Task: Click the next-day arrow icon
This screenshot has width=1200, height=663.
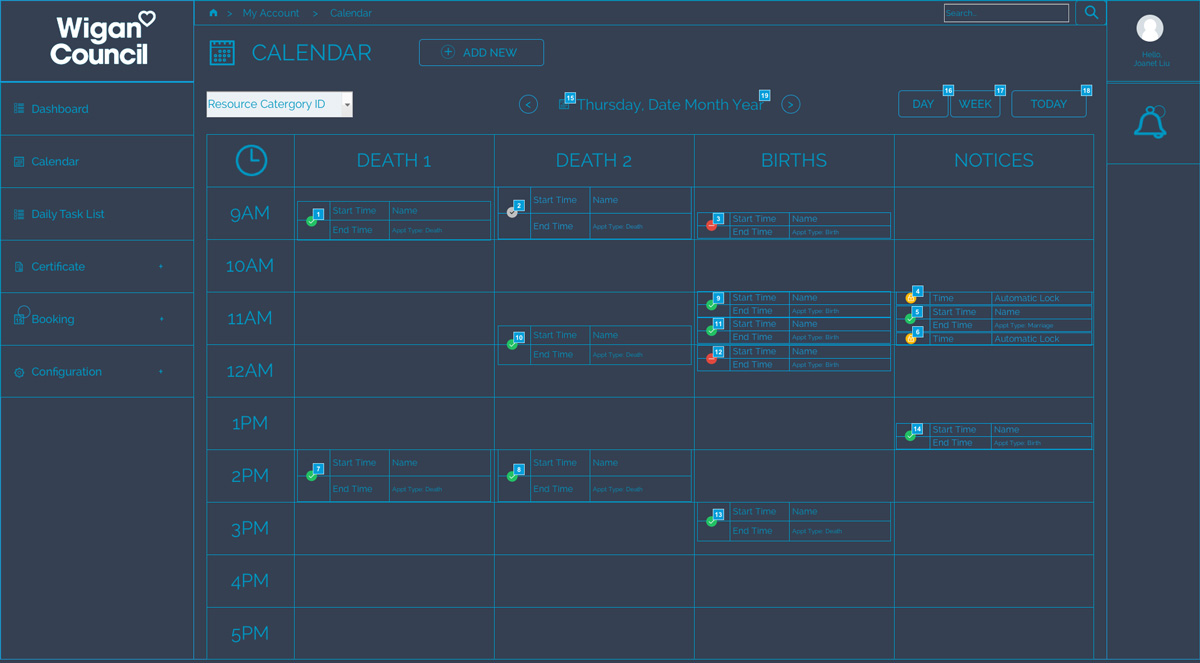Action: click(x=790, y=103)
